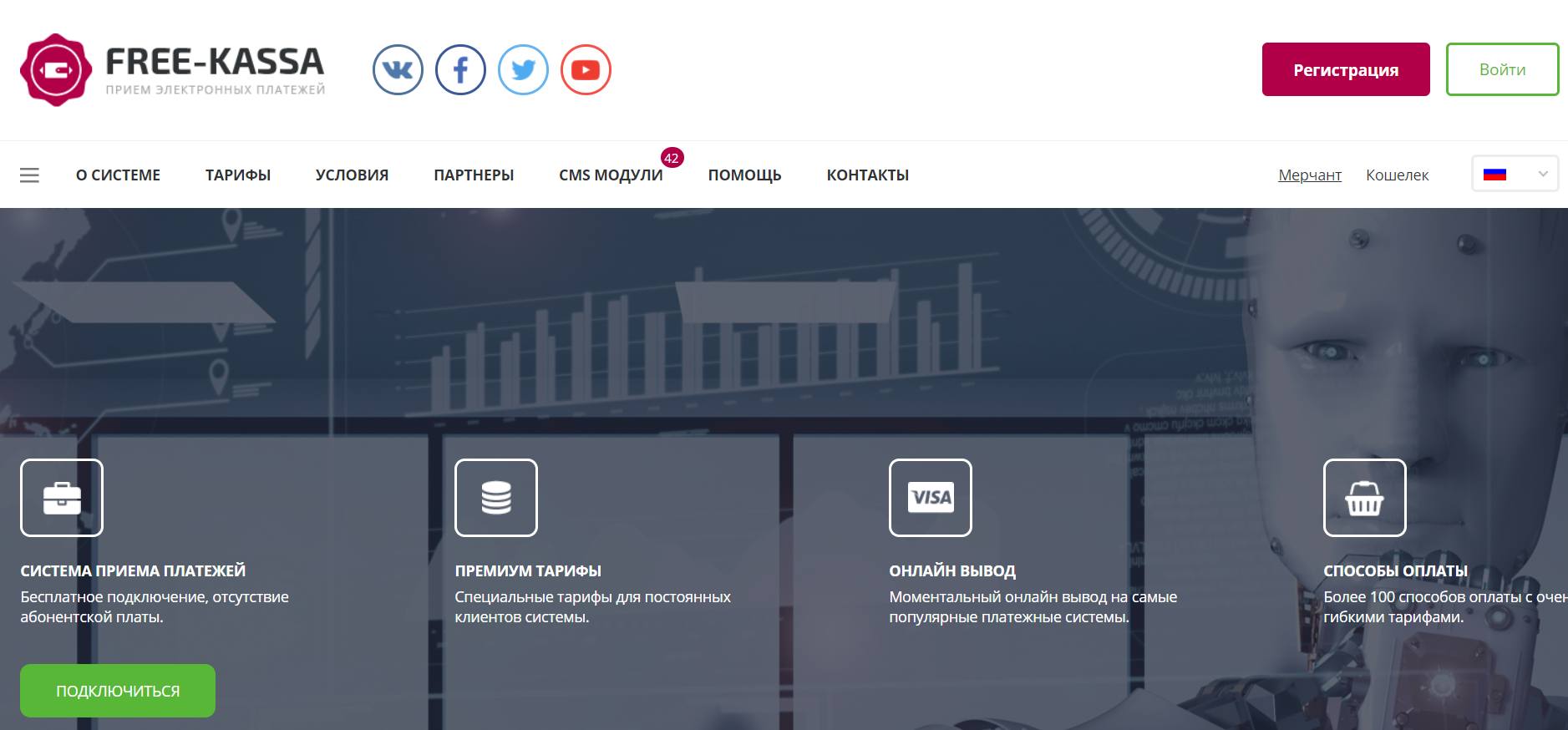Open the VK social page icon

(x=398, y=69)
